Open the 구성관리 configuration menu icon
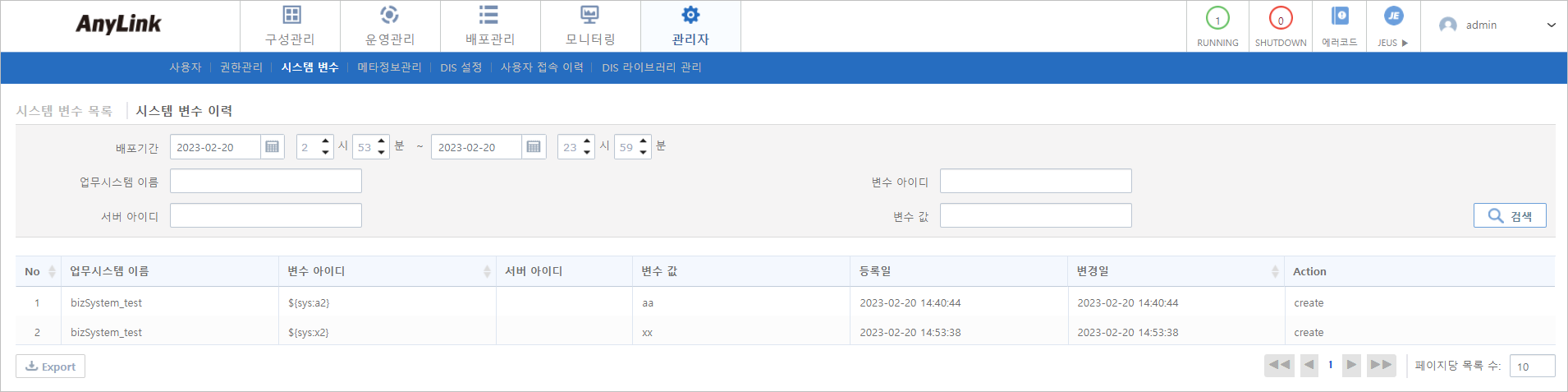 (291, 16)
